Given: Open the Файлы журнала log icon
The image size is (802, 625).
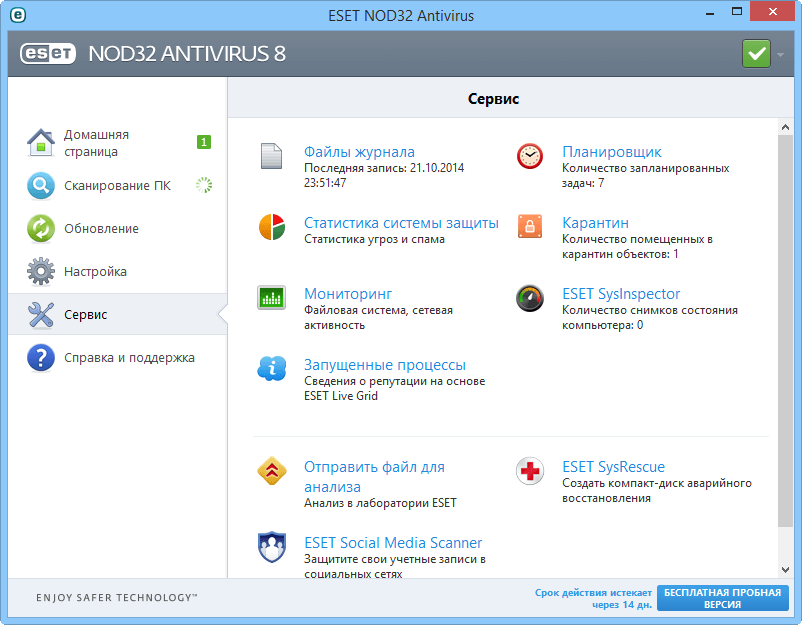Looking at the screenshot, I should [x=270, y=156].
